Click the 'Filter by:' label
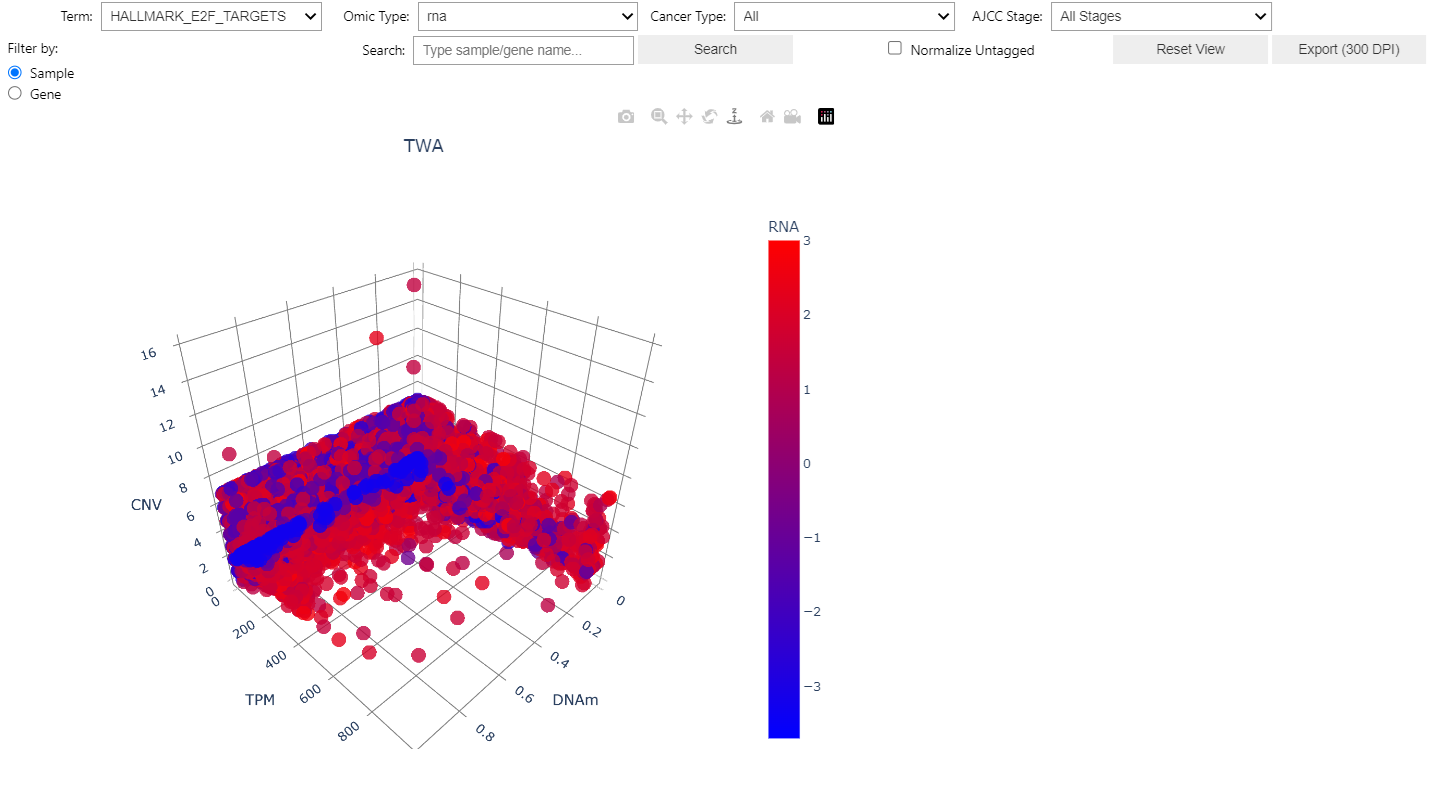The height and width of the screenshot is (794, 1442). [x=33, y=48]
